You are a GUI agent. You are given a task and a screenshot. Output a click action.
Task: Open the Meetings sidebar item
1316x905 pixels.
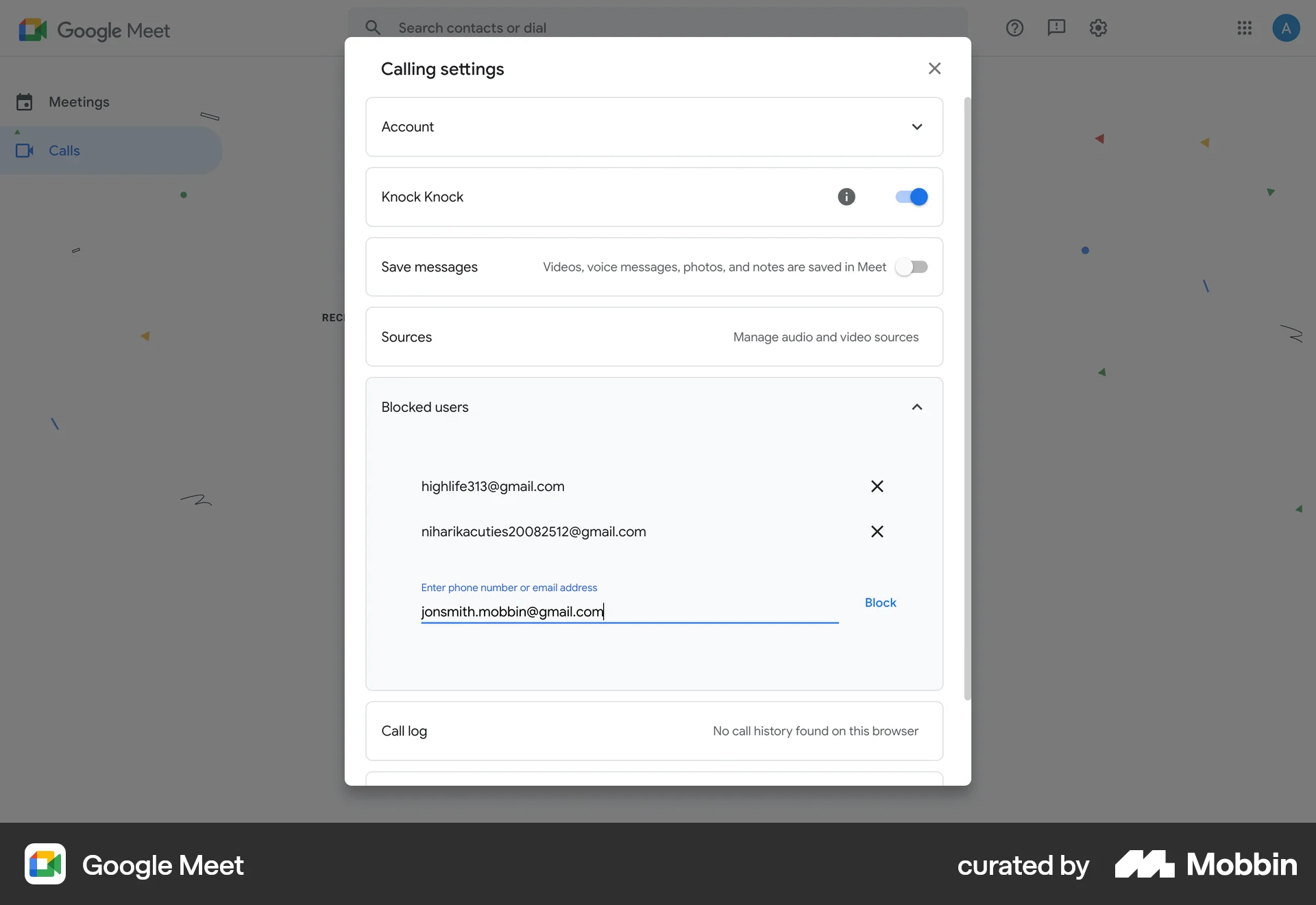point(79,101)
